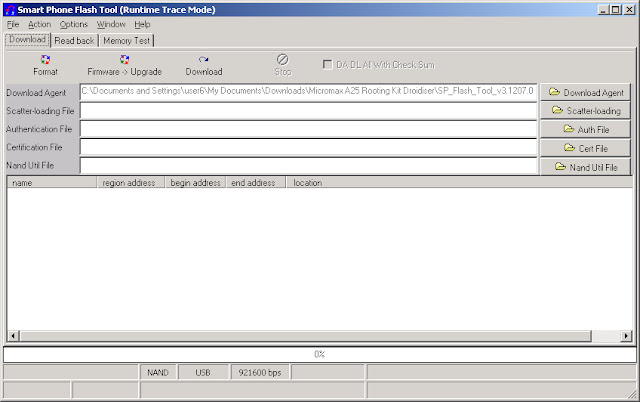The image size is (640, 402).
Task: Click the Authentication File input field
Action: 308,129
